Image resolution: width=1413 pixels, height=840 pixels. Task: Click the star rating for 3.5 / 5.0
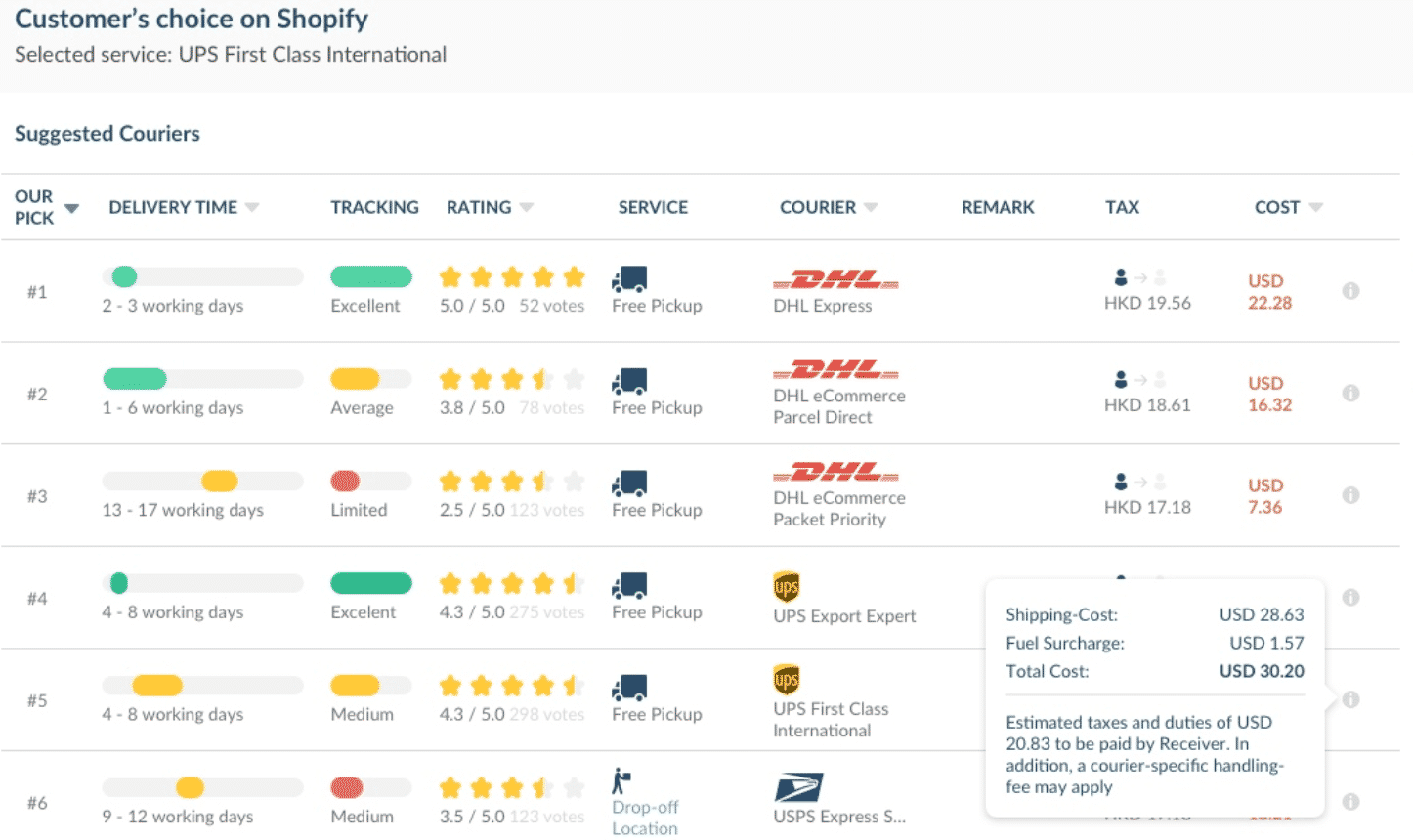click(x=512, y=787)
